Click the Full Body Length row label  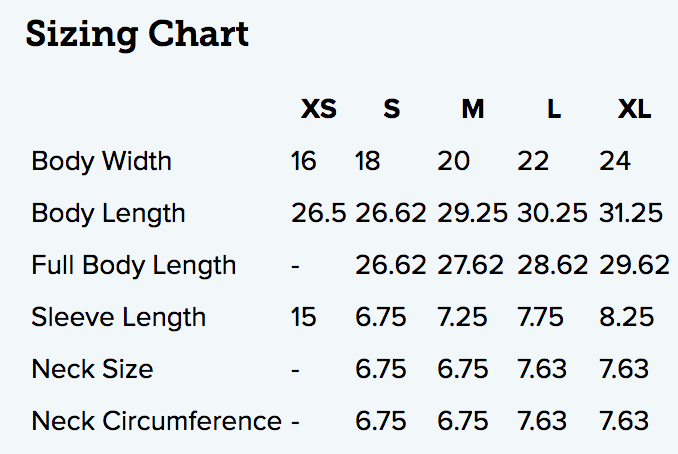(134, 265)
